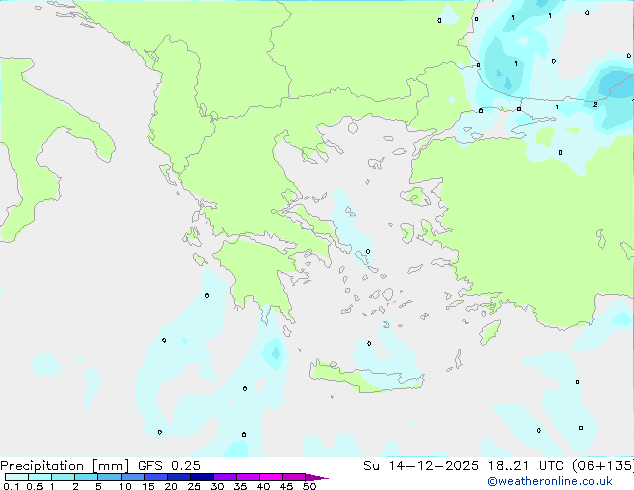
Task: Click the "0.5" legend scale label
Action: coord(35,486)
